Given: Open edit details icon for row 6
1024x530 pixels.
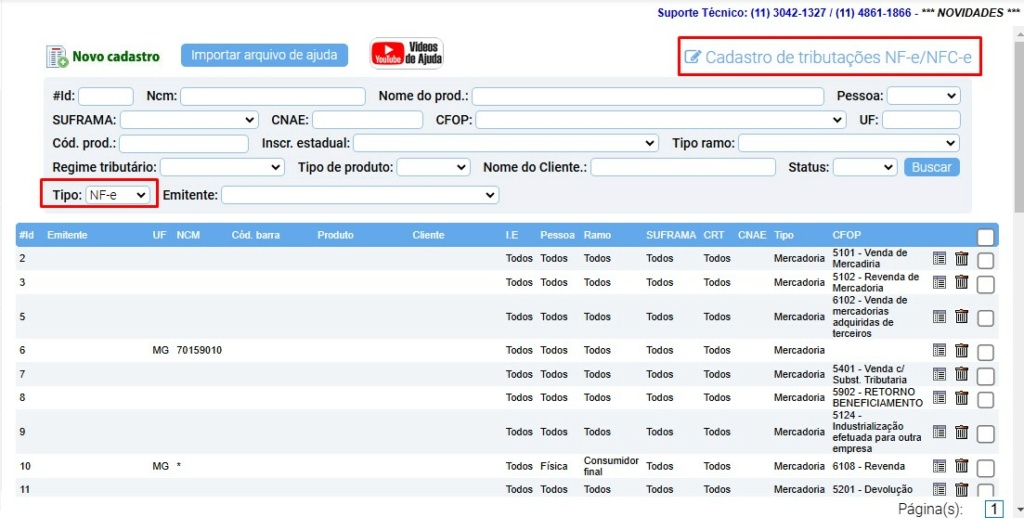Looking at the screenshot, I should 939,351.
